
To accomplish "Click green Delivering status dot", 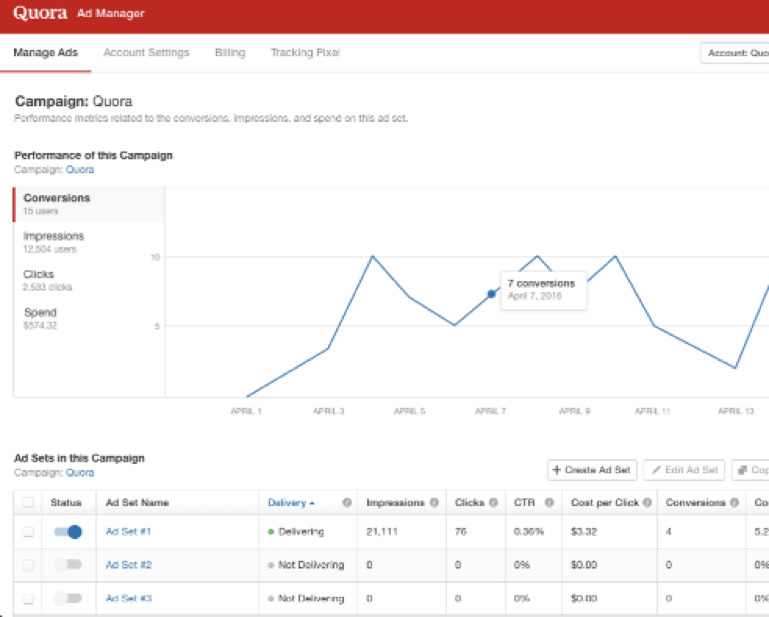I will tap(271, 532).
